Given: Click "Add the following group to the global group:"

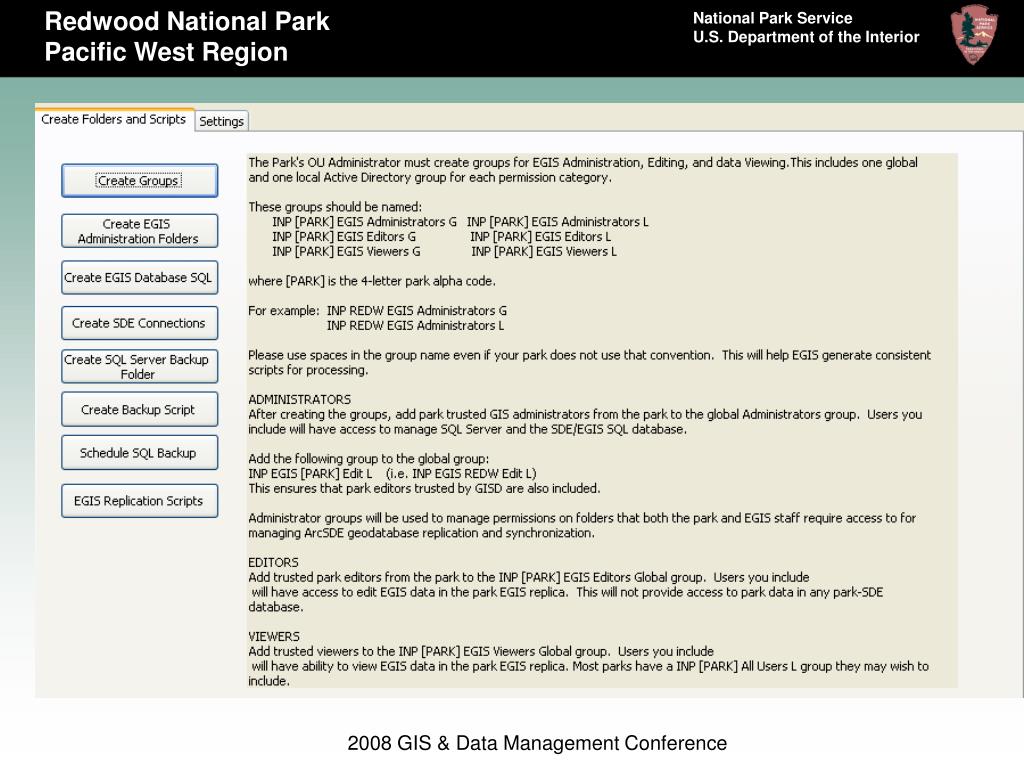Looking at the screenshot, I should 368,458.
